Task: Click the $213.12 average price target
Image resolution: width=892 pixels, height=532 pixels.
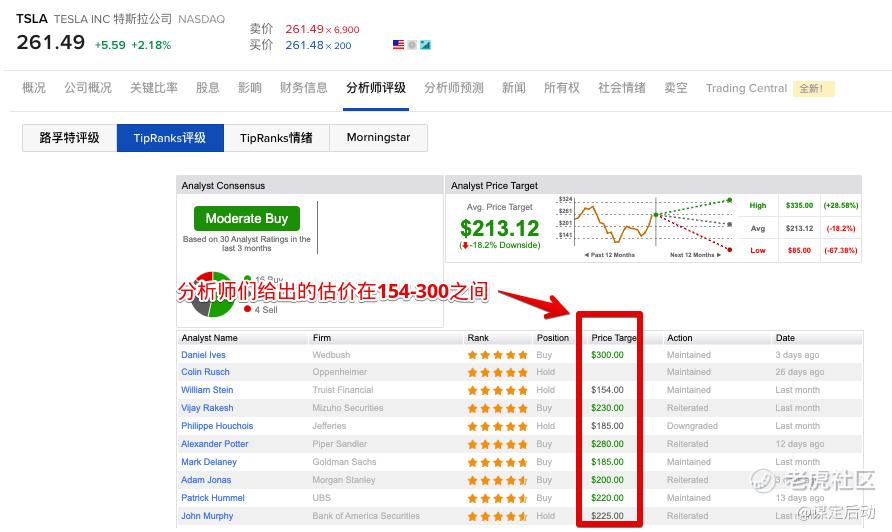Action: click(499, 228)
